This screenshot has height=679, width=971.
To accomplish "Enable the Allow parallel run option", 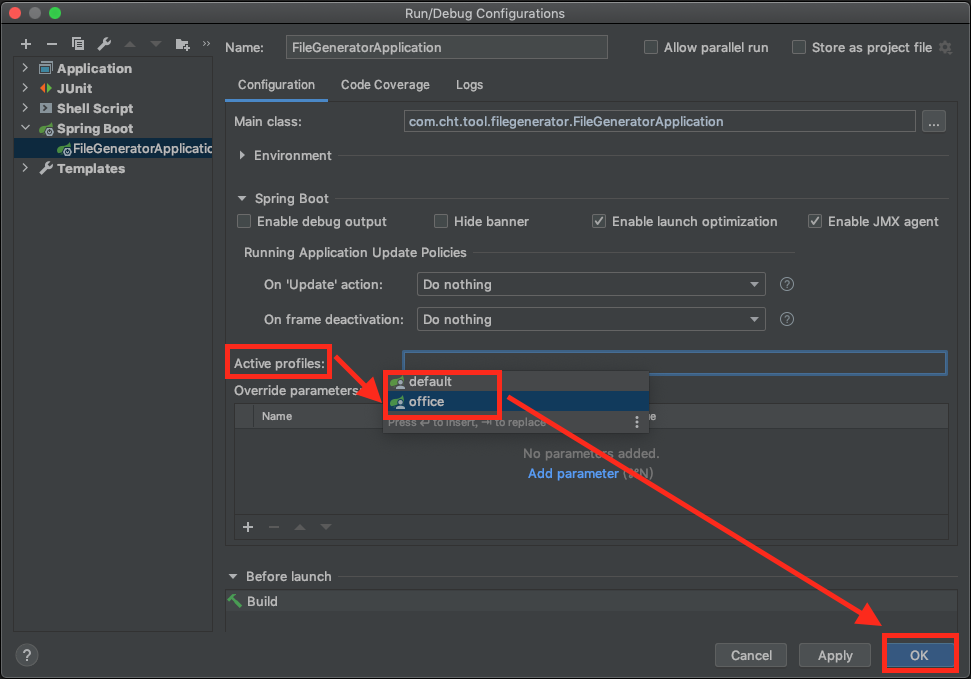I will point(651,47).
